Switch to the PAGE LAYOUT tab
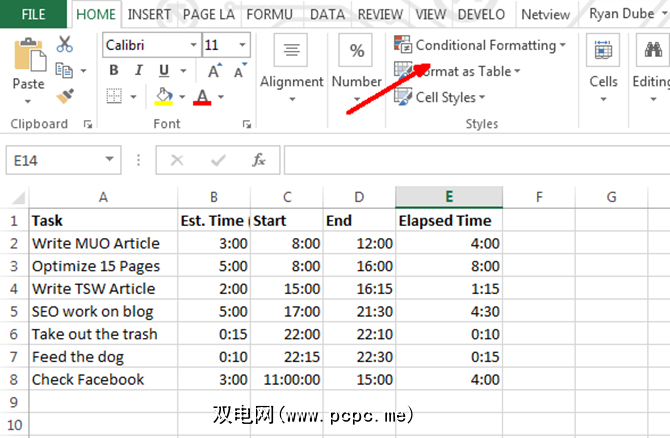 click(x=209, y=15)
